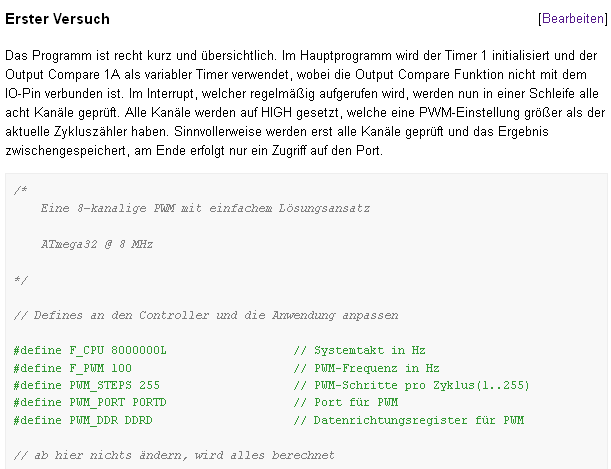This screenshot has width=611, height=469.
Task: Click the PWM_STEPS 255 define line
Action: 87,385
